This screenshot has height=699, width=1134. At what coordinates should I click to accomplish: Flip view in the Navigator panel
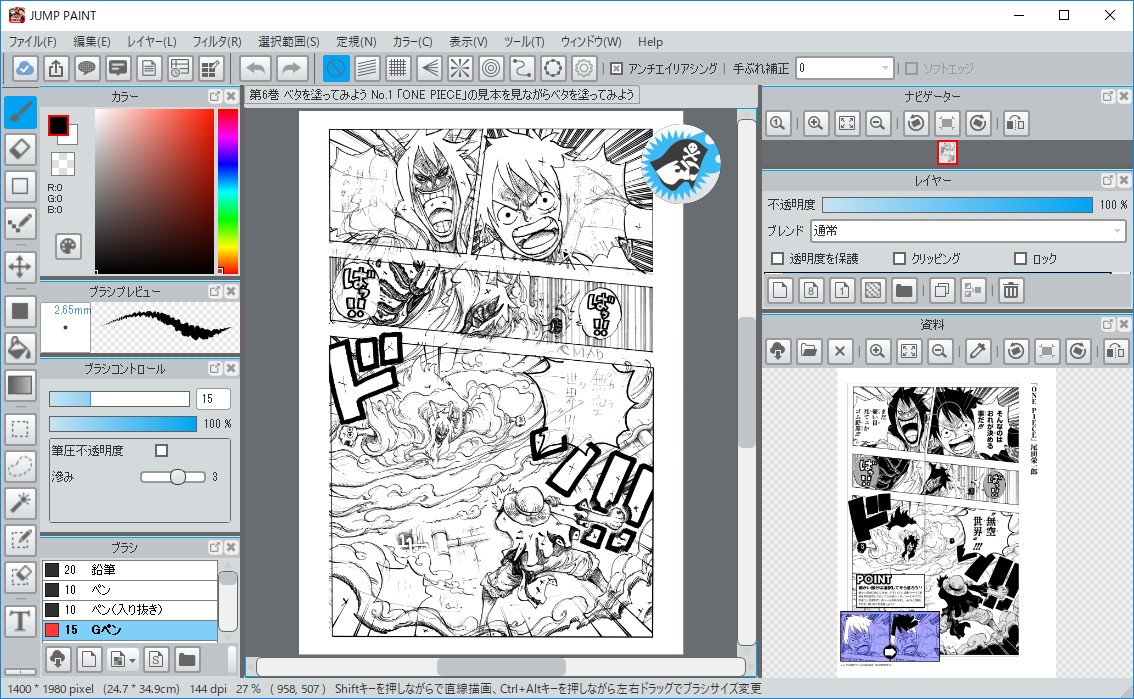(1015, 123)
